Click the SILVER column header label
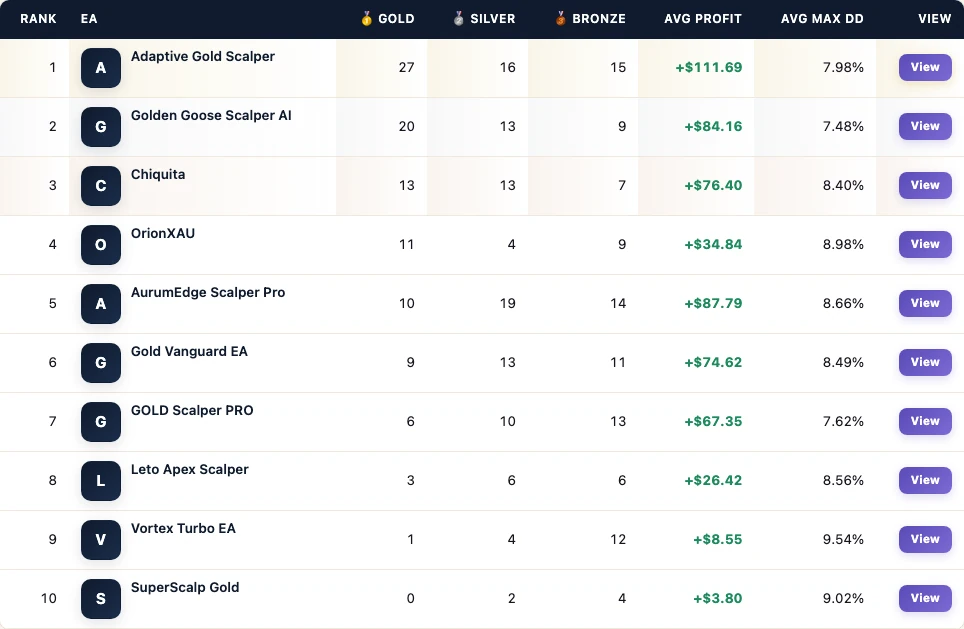Image resolution: width=964 pixels, height=629 pixels. 492,19
